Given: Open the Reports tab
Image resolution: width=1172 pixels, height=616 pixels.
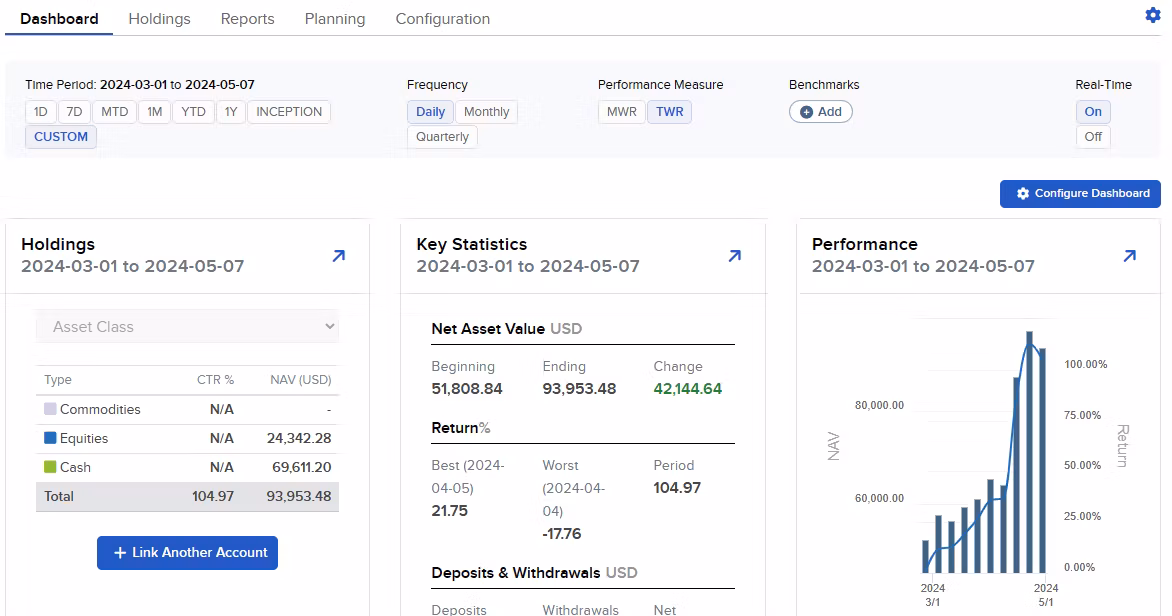Looking at the screenshot, I should 247,19.
